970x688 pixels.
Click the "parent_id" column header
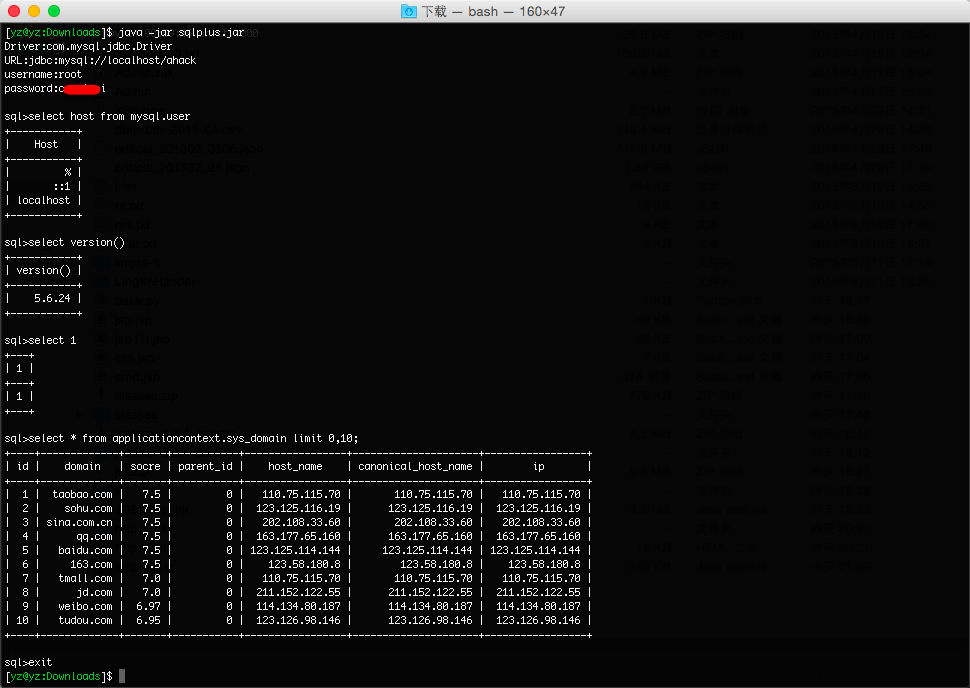point(205,466)
